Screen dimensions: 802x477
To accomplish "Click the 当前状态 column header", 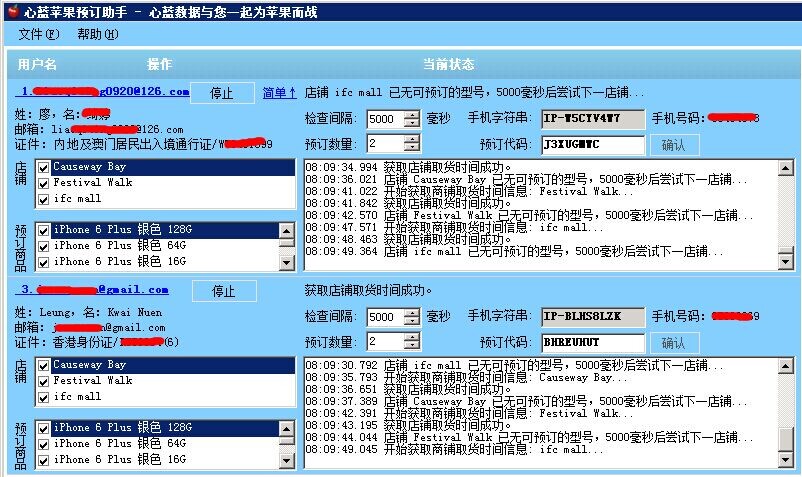I will [x=448, y=64].
